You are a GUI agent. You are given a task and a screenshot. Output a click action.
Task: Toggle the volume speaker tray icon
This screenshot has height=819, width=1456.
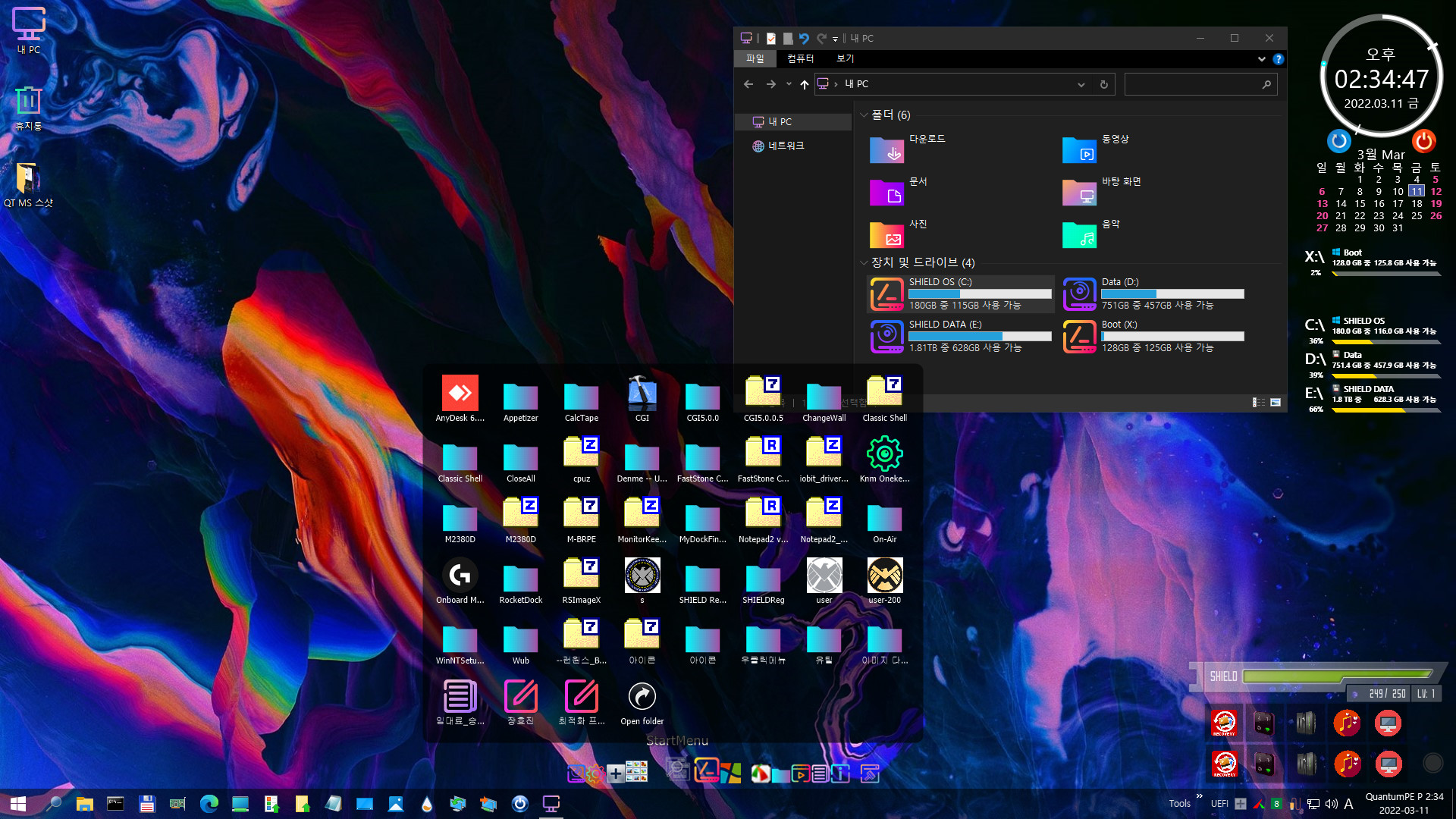click(x=1331, y=804)
